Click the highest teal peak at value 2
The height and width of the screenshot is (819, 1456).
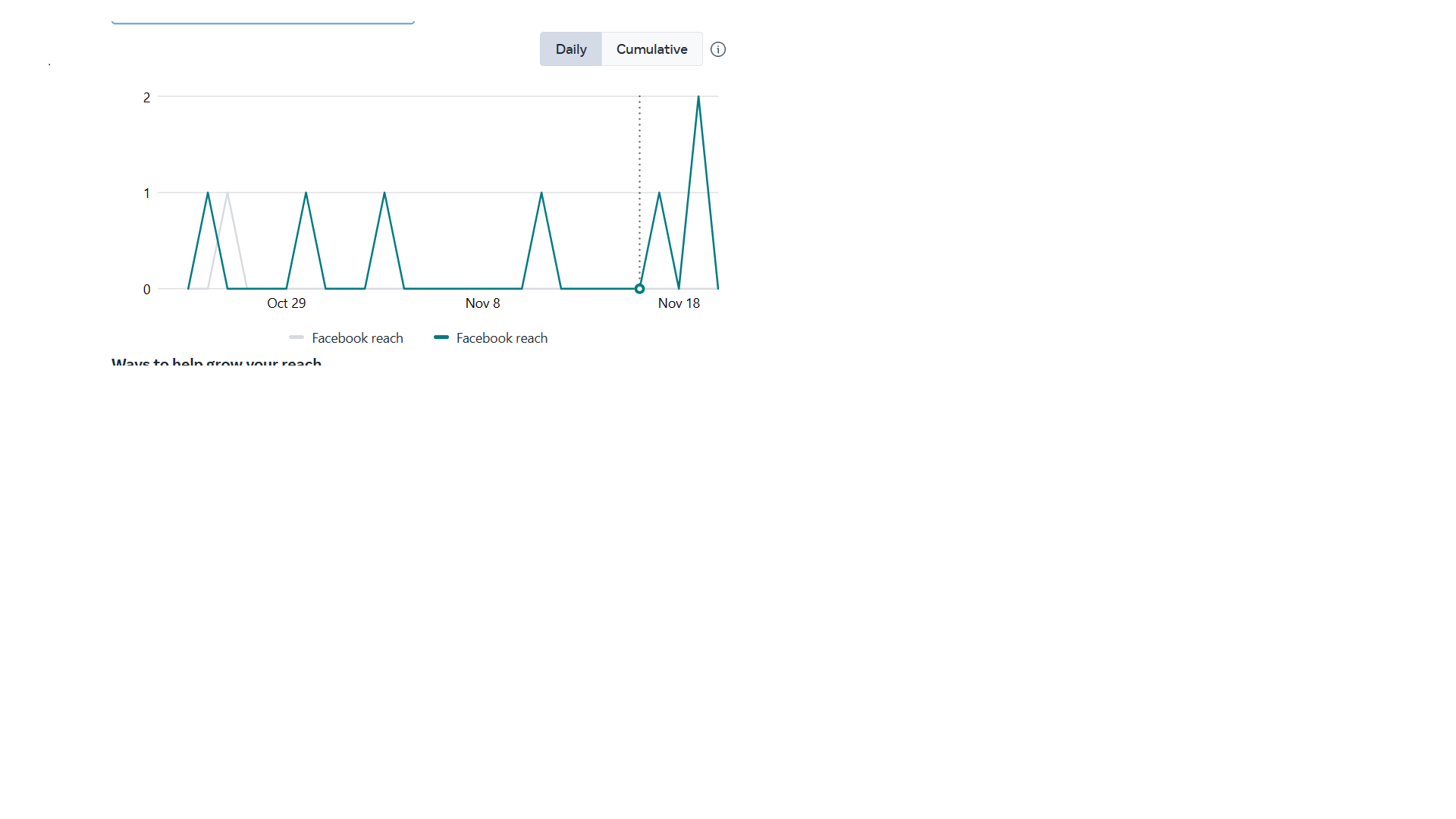(x=698, y=98)
